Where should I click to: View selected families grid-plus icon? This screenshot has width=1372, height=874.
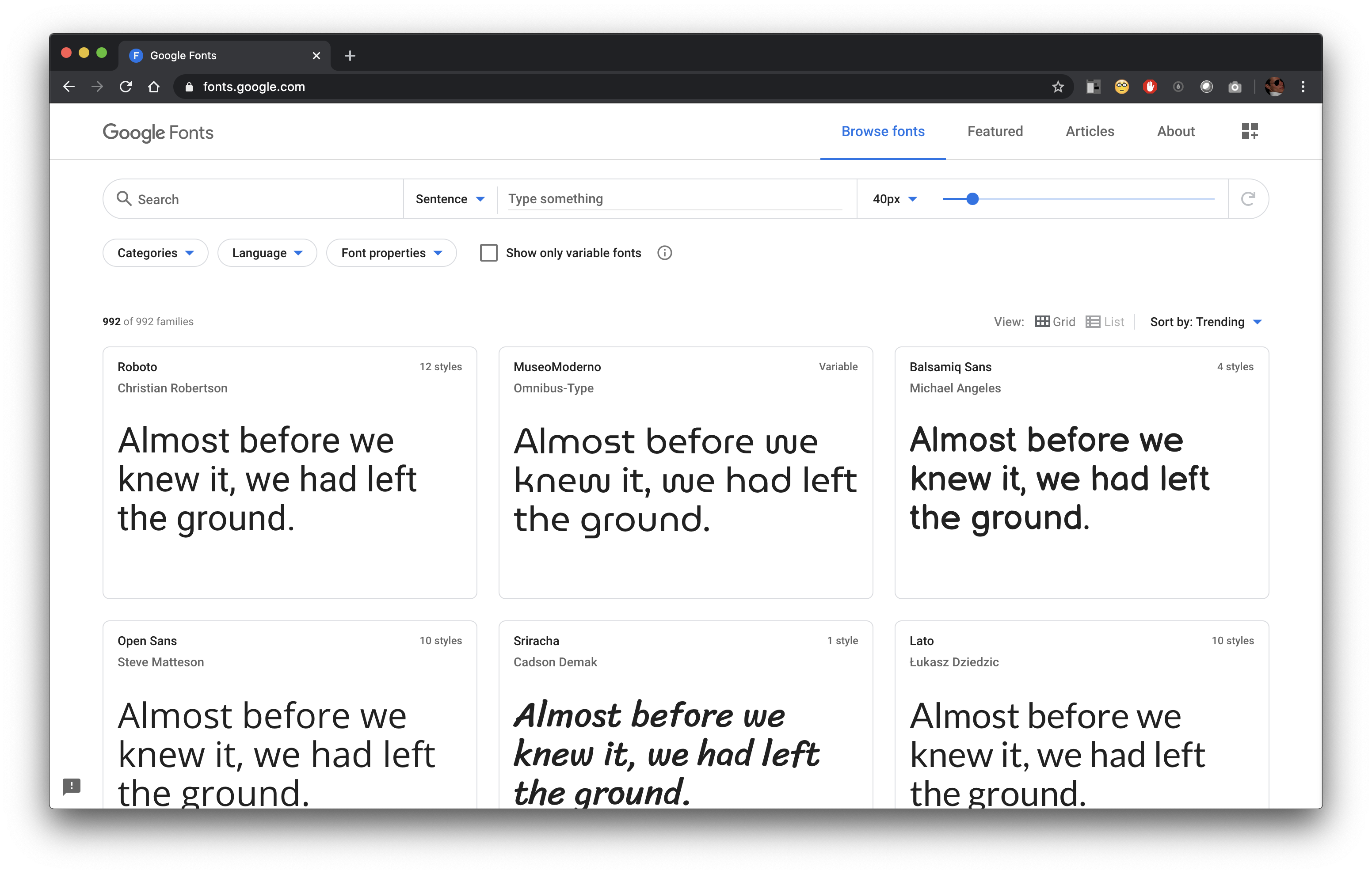(x=1250, y=131)
